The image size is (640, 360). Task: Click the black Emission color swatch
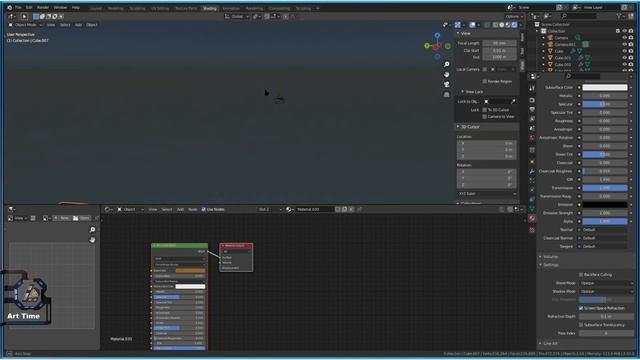coord(604,204)
